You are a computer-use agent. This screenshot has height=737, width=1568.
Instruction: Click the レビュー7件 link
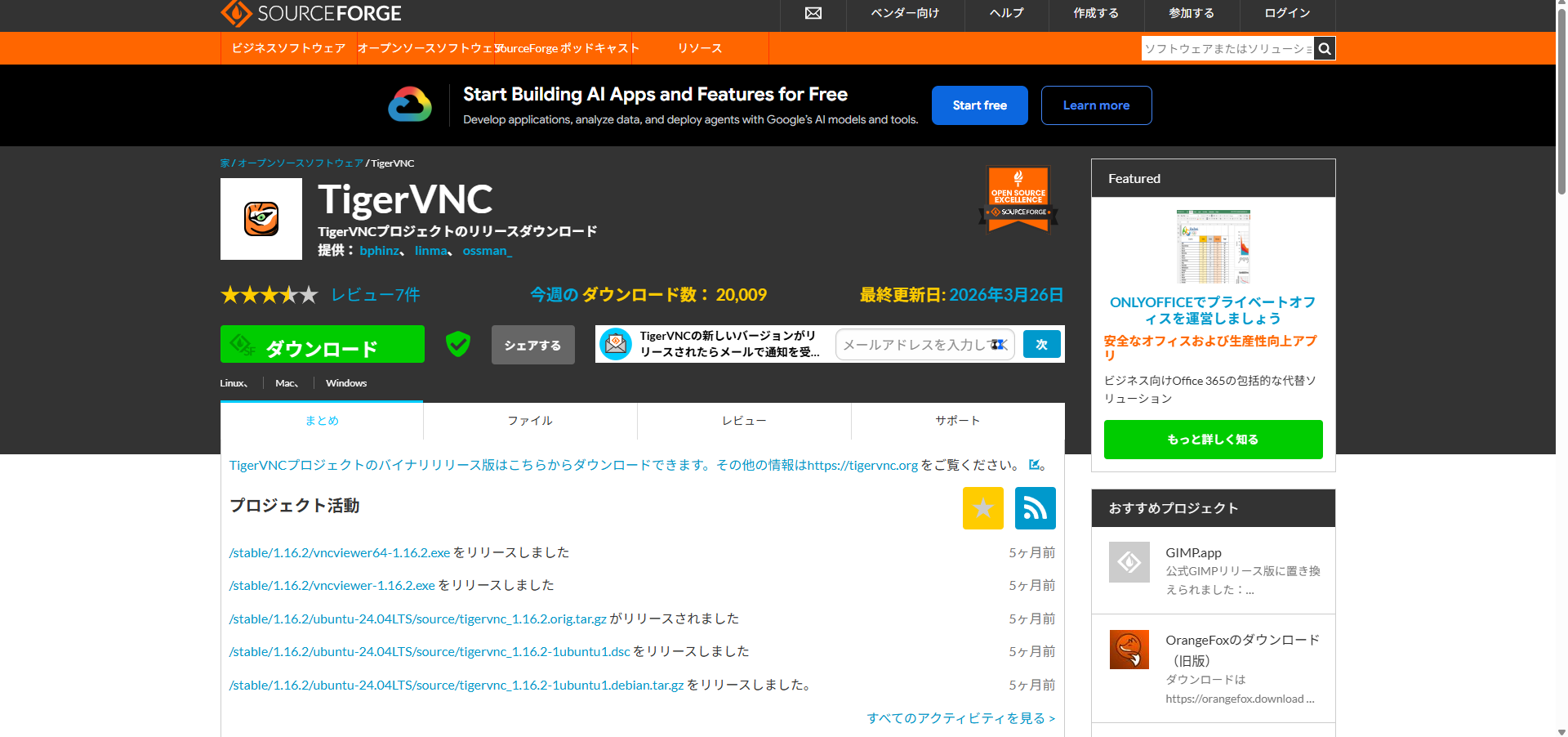coord(376,295)
